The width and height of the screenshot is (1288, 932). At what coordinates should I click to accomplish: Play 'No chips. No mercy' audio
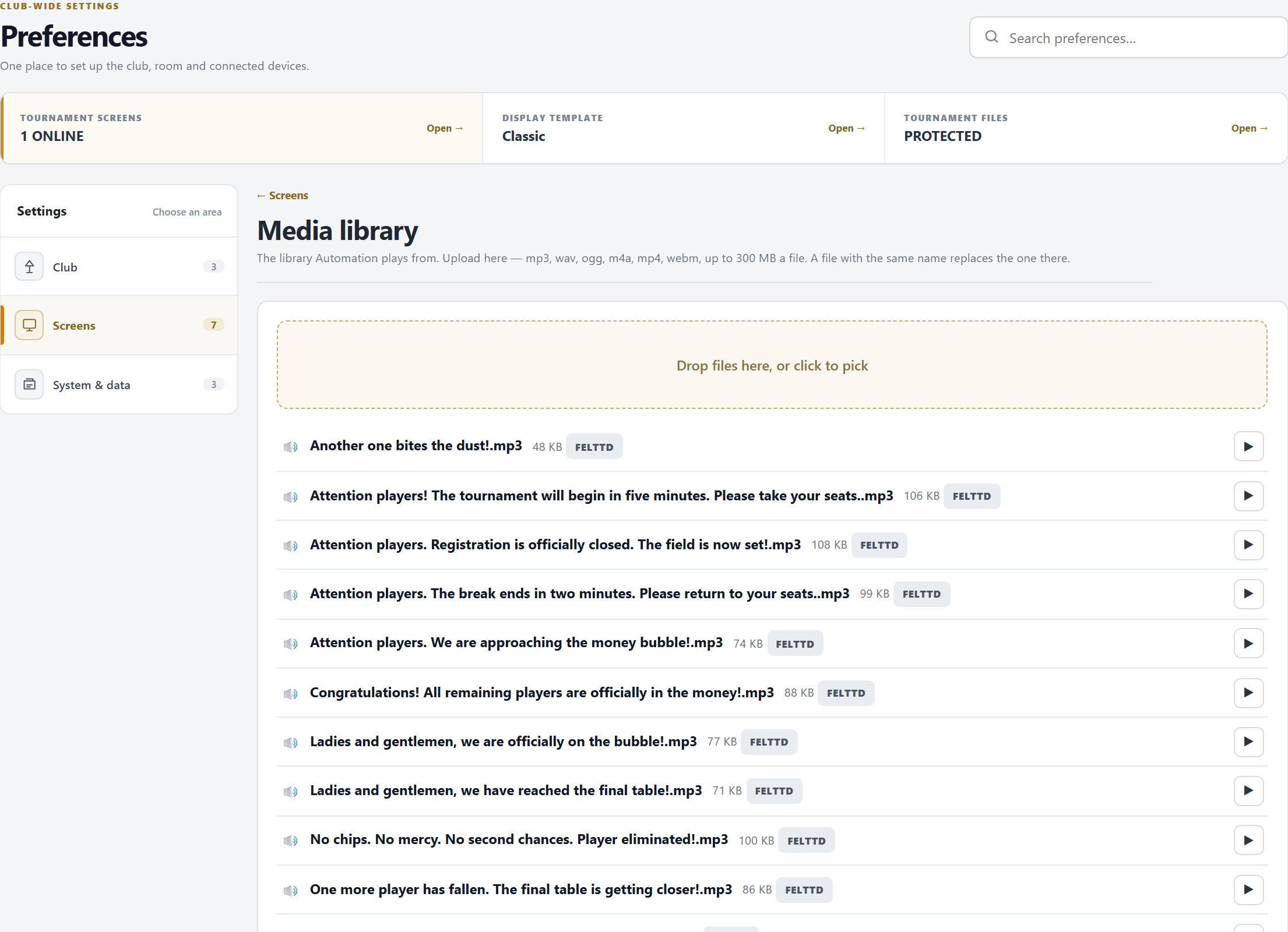click(1248, 841)
